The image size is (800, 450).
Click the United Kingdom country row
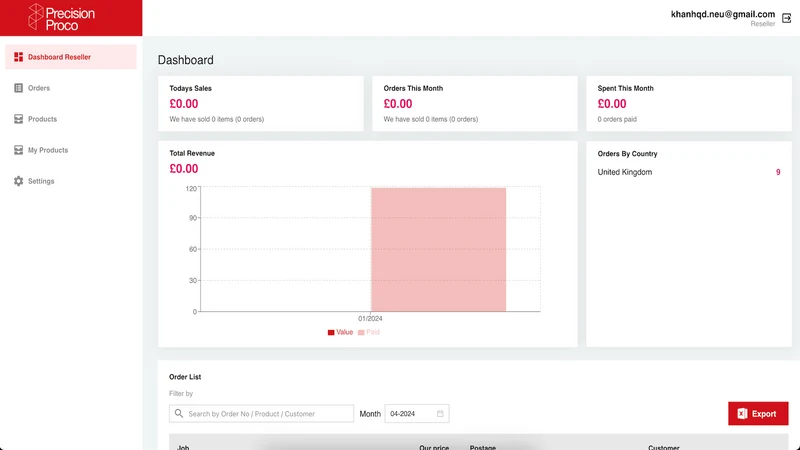[688, 172]
